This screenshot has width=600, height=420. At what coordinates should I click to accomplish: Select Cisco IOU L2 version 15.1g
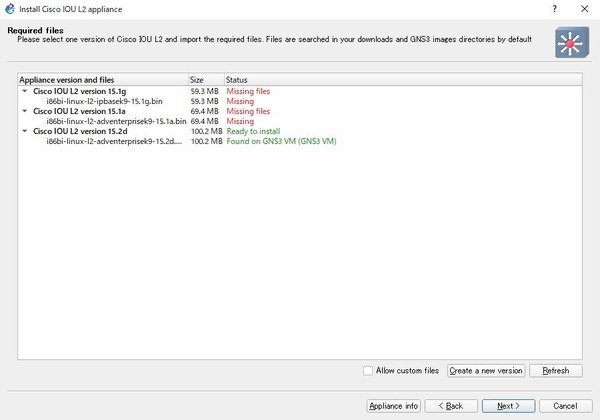pos(80,91)
